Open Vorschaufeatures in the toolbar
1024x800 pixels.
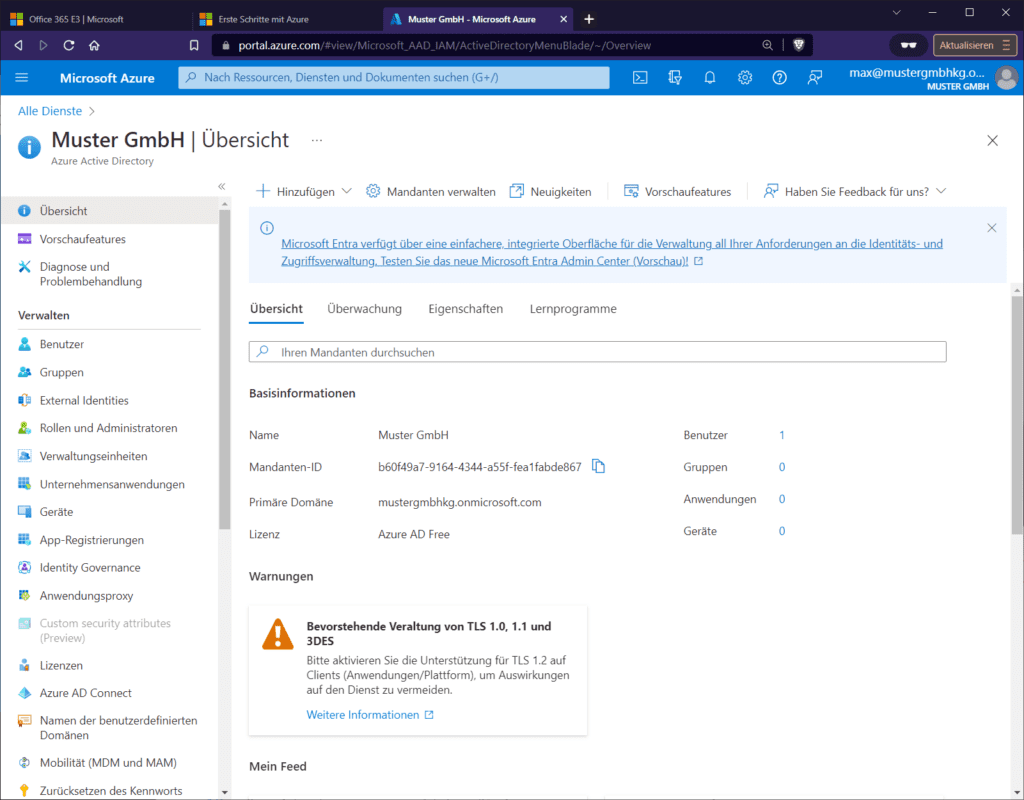click(x=677, y=191)
